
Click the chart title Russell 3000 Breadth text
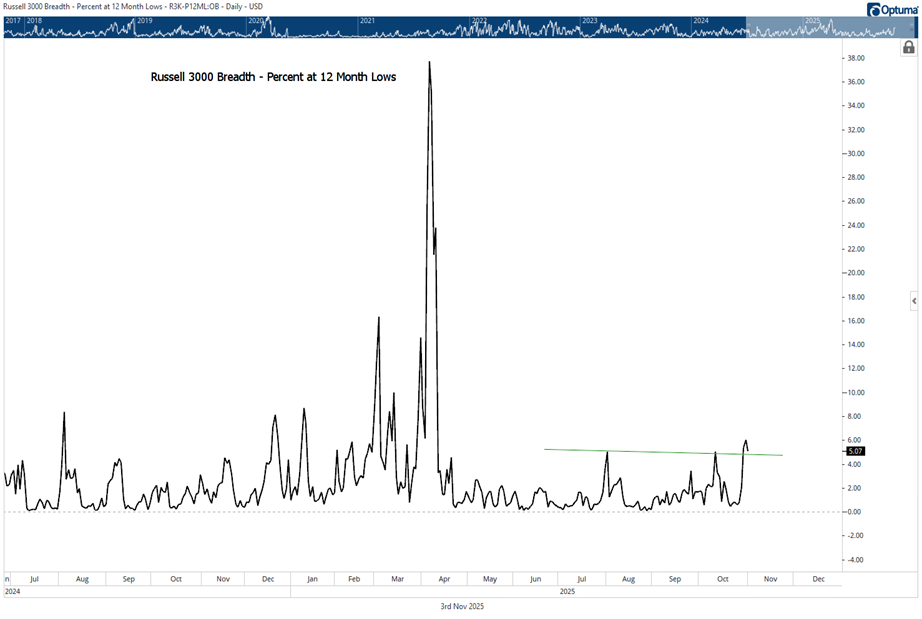coord(272,76)
